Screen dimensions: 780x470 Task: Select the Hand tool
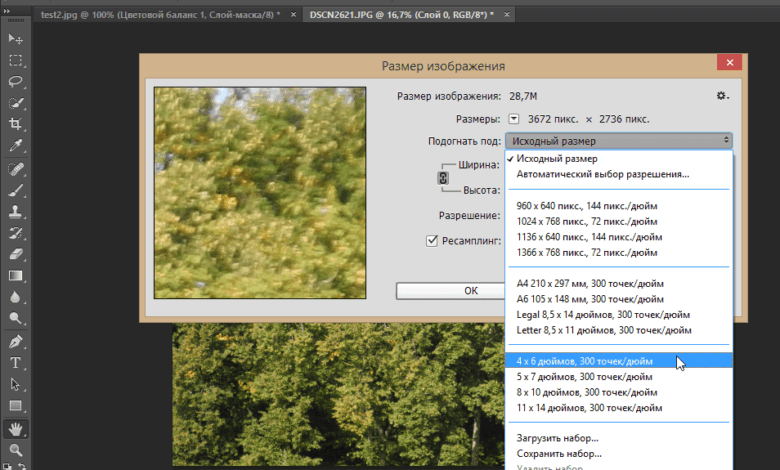coord(16,429)
